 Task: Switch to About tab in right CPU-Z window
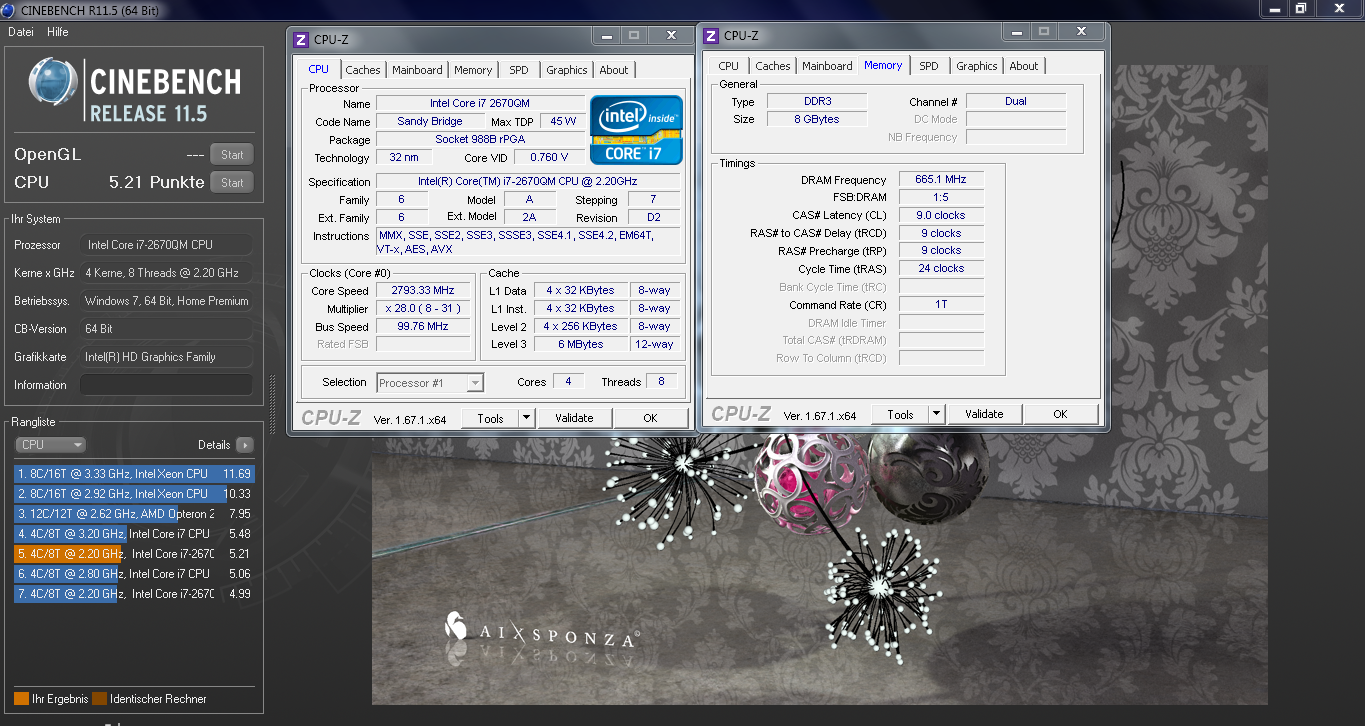coord(1024,66)
